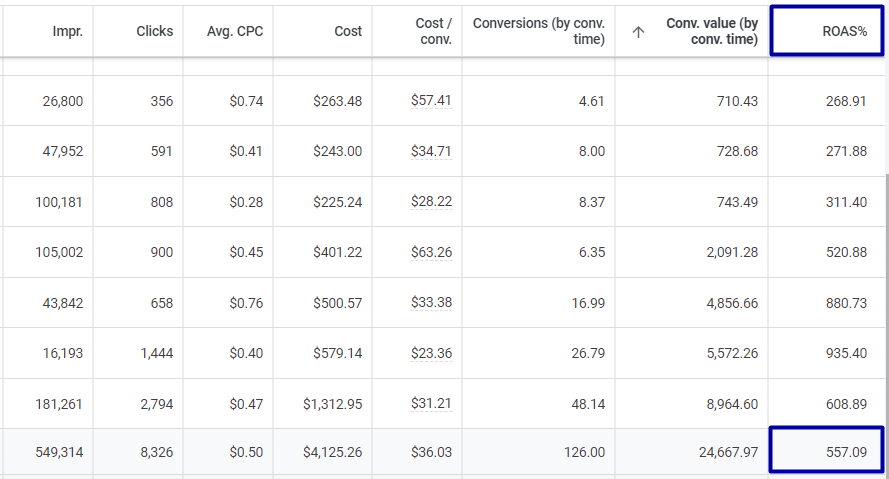Click the $4,125.26 total cost cell

tap(323, 452)
